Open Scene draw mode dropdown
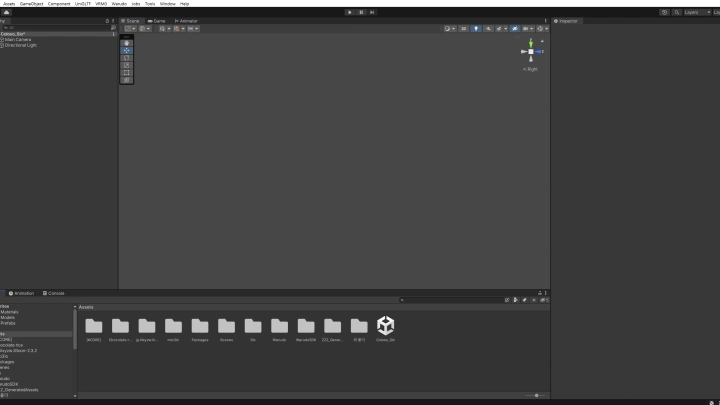The width and height of the screenshot is (720, 405). click(450, 28)
